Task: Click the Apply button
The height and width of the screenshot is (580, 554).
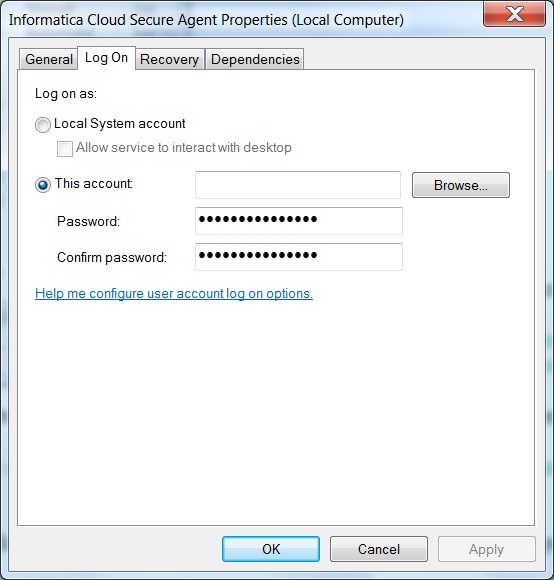Action: pyautogui.click(x=487, y=549)
